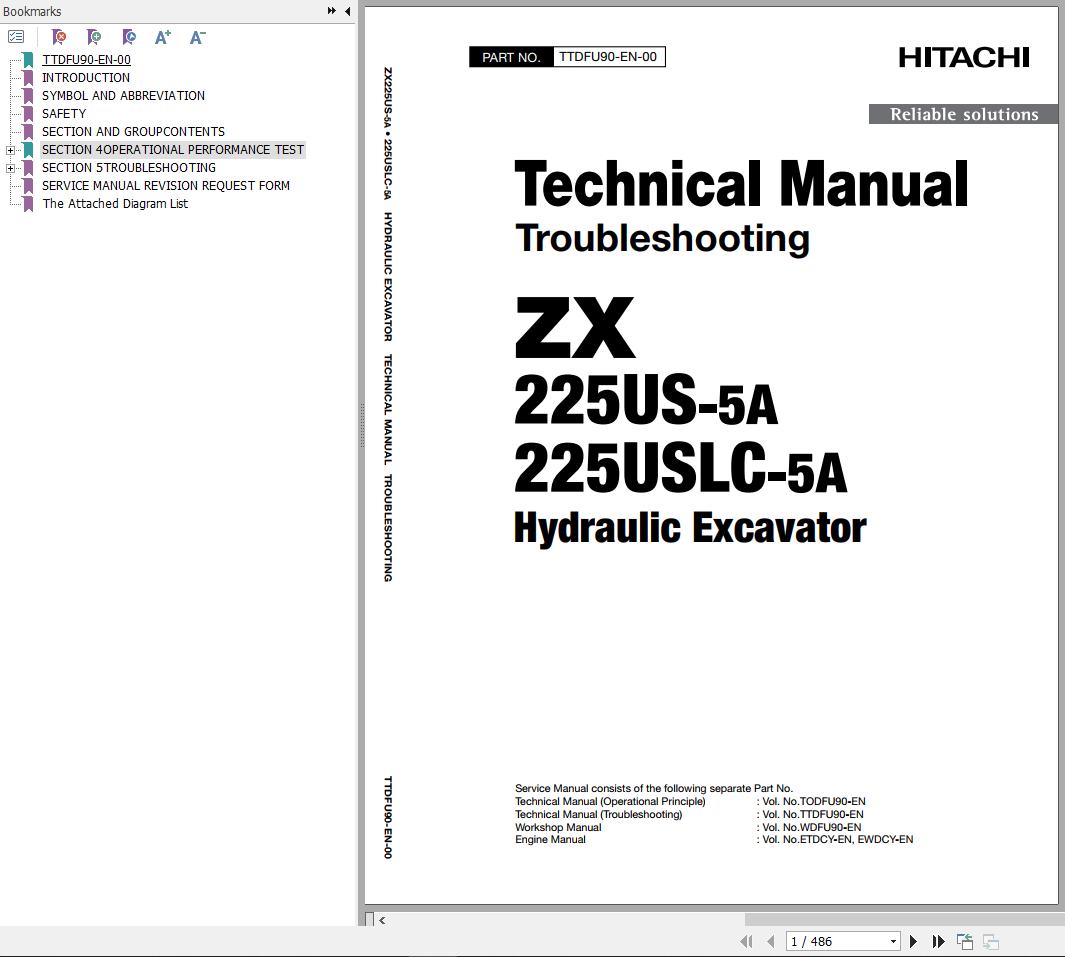Go to the next page
The height and width of the screenshot is (957, 1065).
914,941
